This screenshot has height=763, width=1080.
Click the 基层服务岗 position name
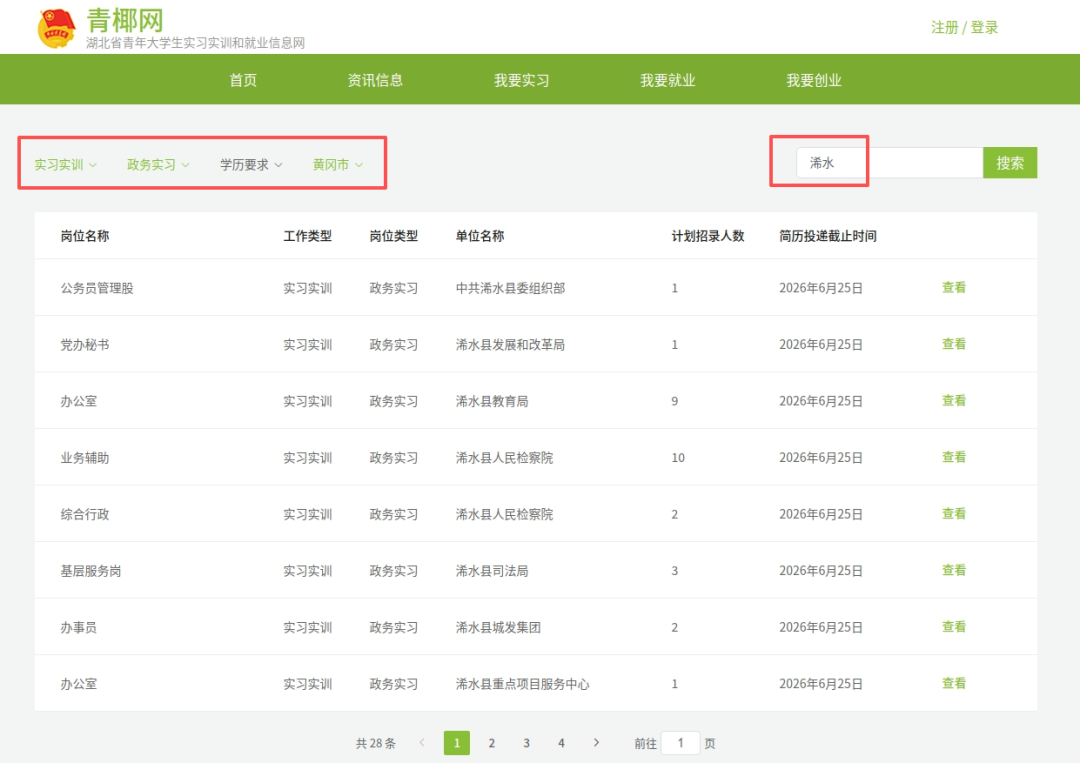click(91, 571)
